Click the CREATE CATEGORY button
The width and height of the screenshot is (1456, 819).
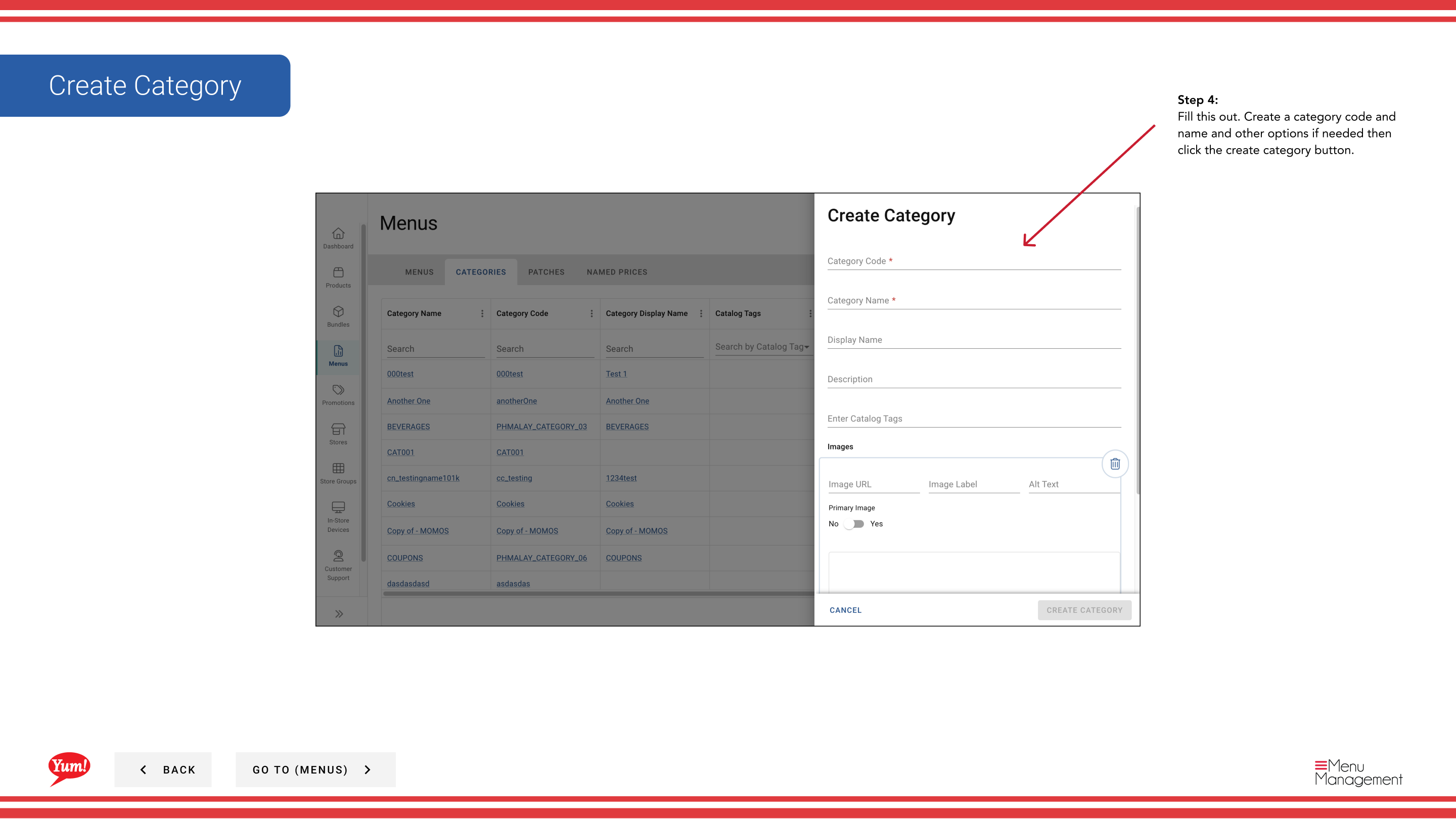(1084, 610)
